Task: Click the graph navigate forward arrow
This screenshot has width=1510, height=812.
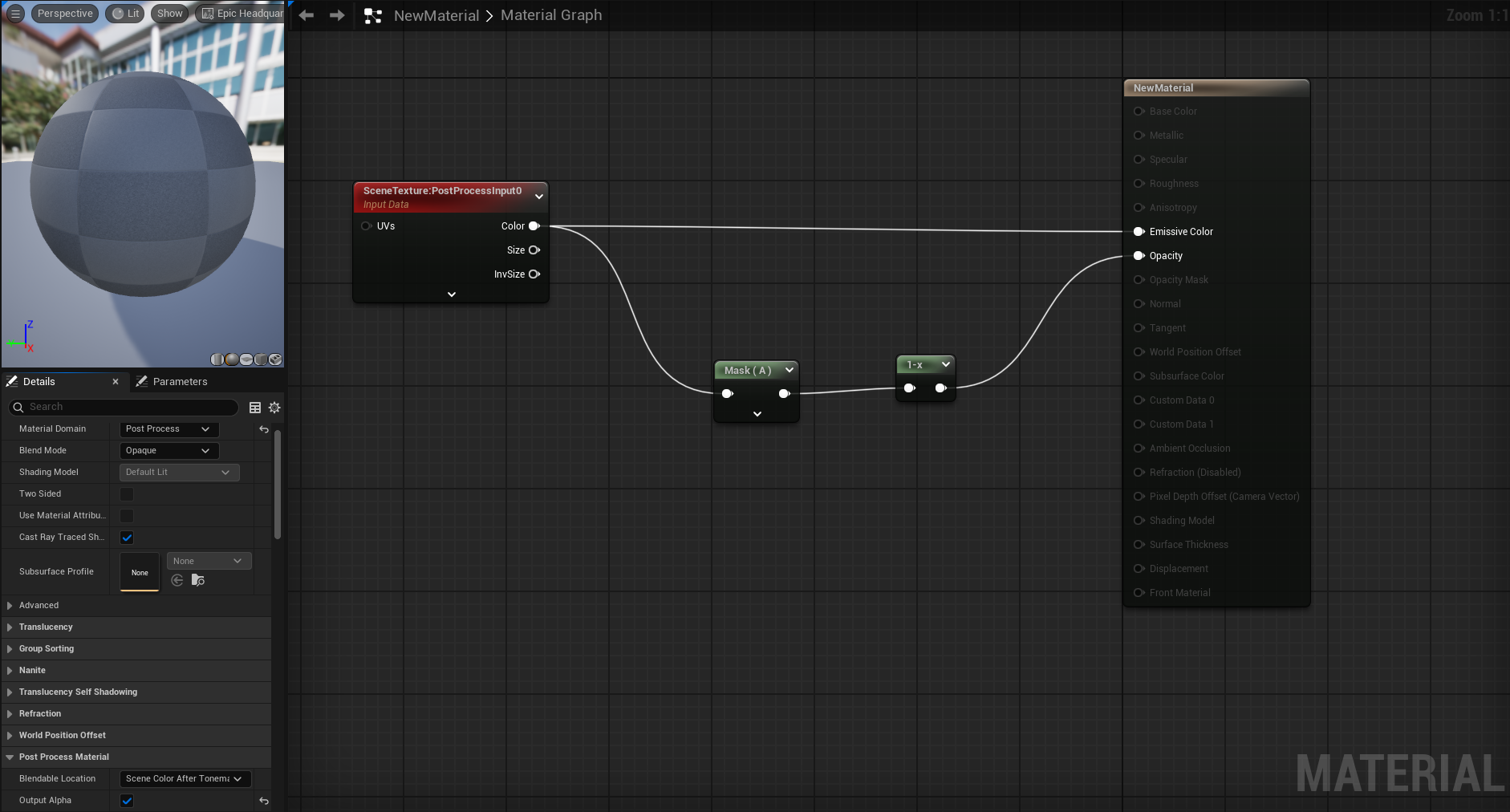Action: (337, 15)
